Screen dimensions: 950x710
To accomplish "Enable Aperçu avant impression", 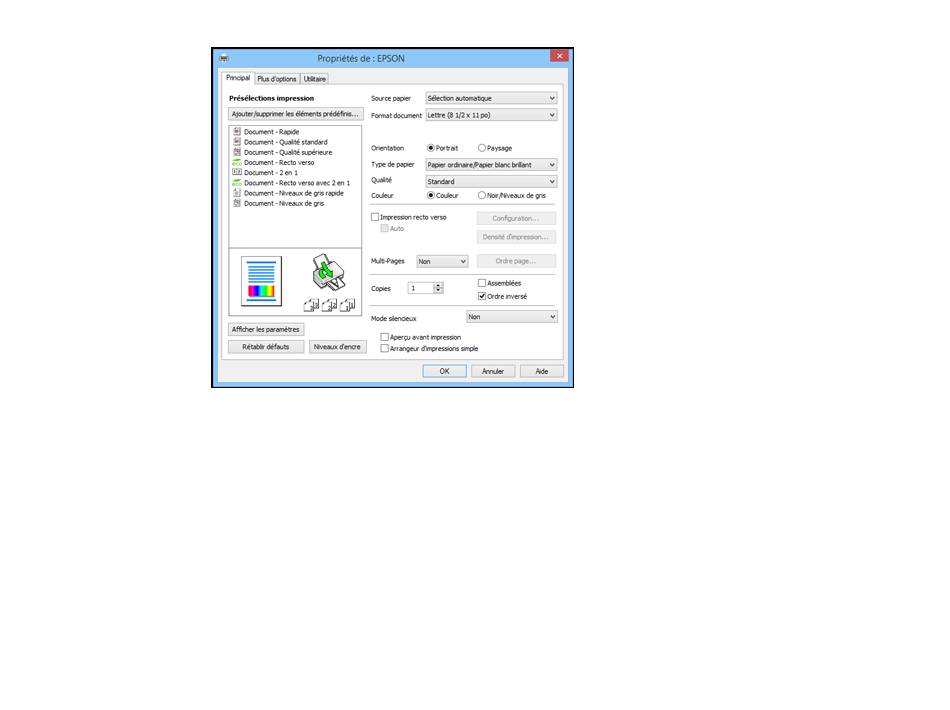I will point(384,337).
